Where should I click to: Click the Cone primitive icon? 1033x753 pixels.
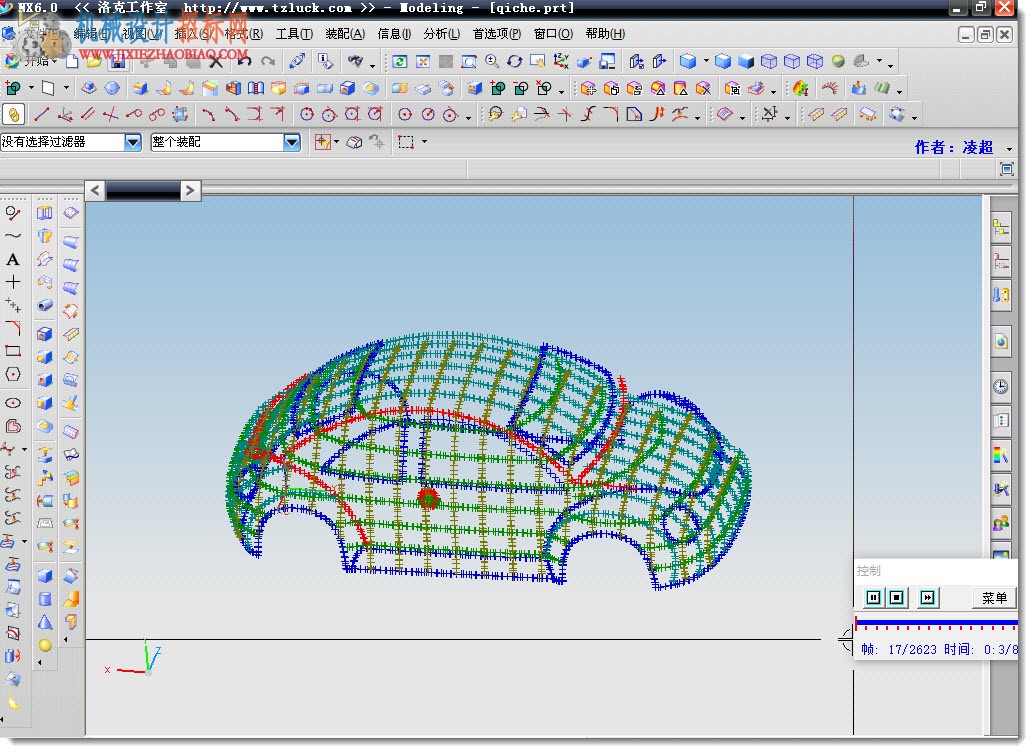45,622
